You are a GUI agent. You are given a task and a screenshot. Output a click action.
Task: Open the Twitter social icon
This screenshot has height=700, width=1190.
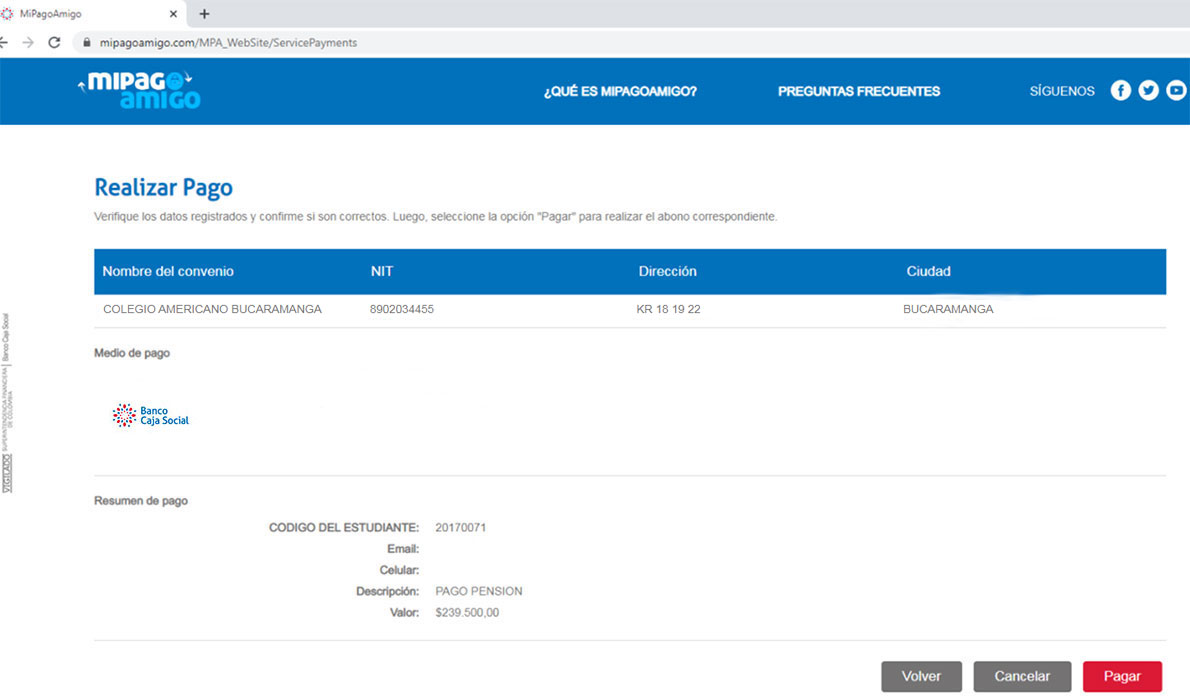coord(1149,91)
